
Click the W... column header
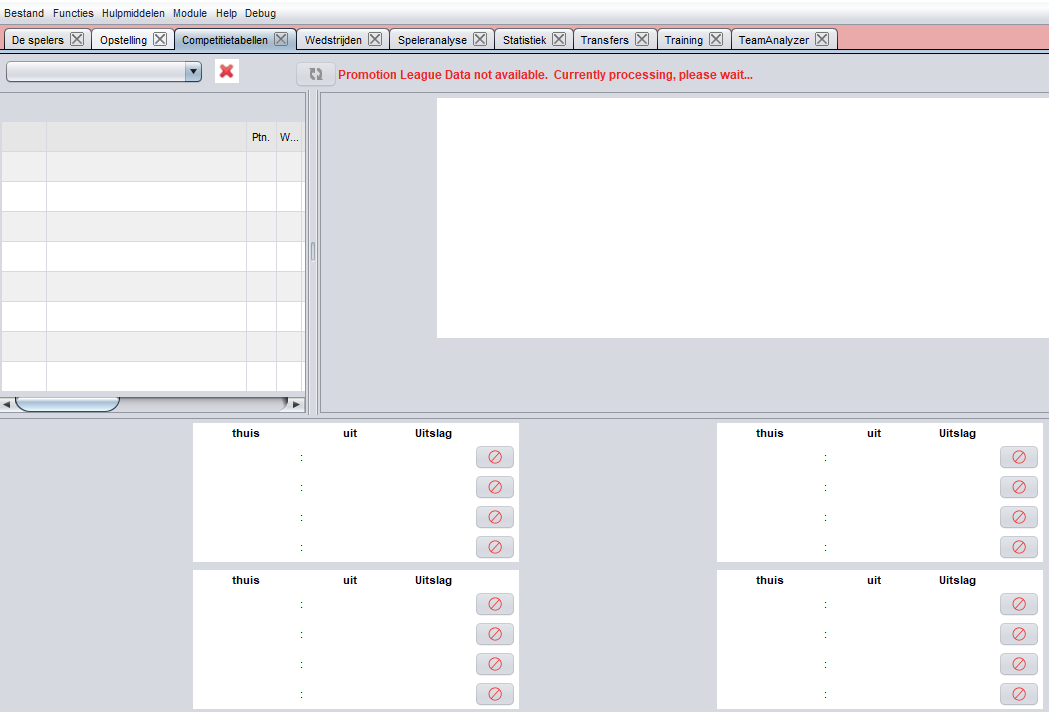tap(290, 137)
